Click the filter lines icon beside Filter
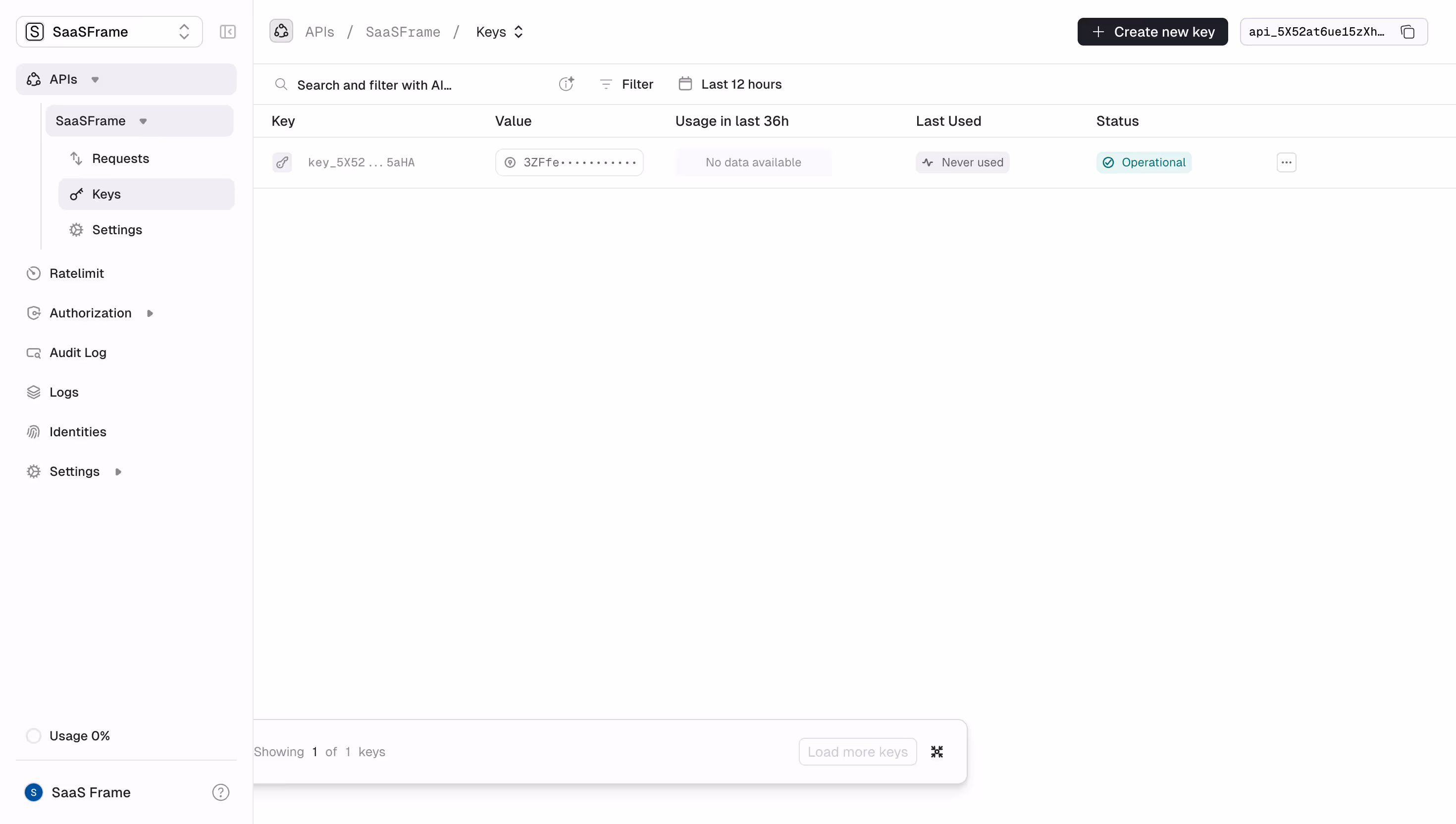The height and width of the screenshot is (824, 1456). tap(606, 84)
